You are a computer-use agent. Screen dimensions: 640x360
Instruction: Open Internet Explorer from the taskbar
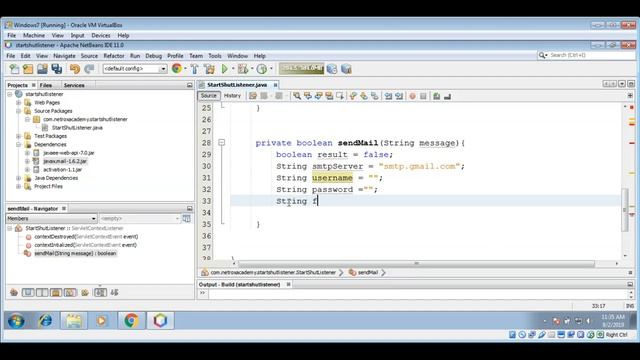(45, 321)
